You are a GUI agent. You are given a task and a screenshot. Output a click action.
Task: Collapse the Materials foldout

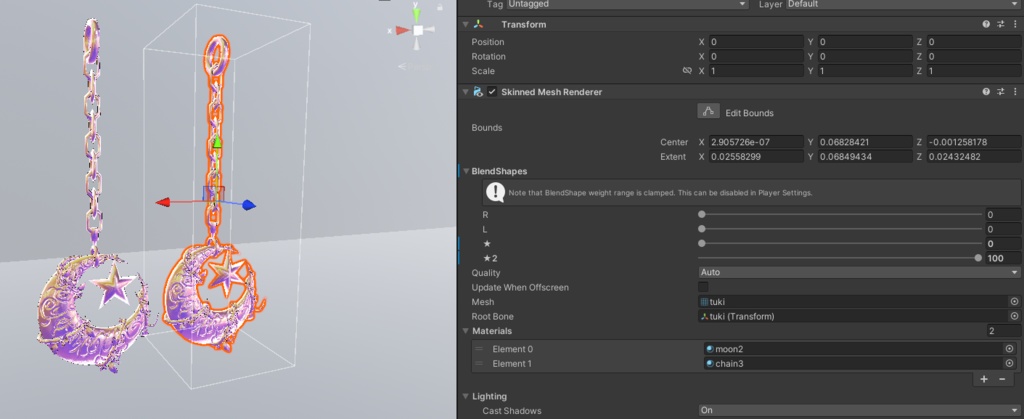point(466,331)
